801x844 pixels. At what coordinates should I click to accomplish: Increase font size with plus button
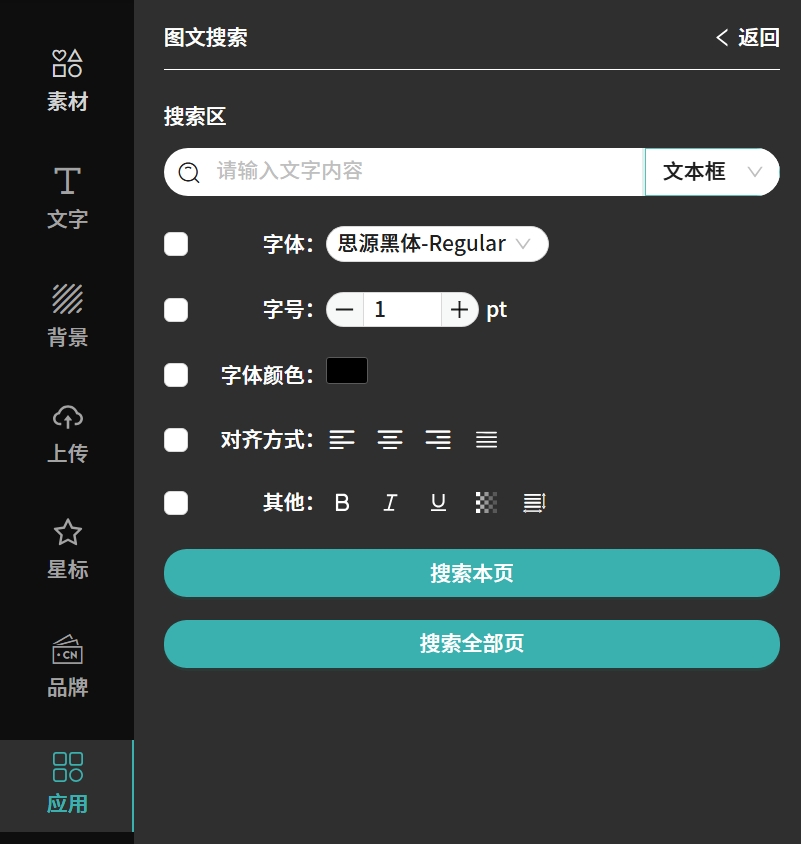[x=459, y=310]
